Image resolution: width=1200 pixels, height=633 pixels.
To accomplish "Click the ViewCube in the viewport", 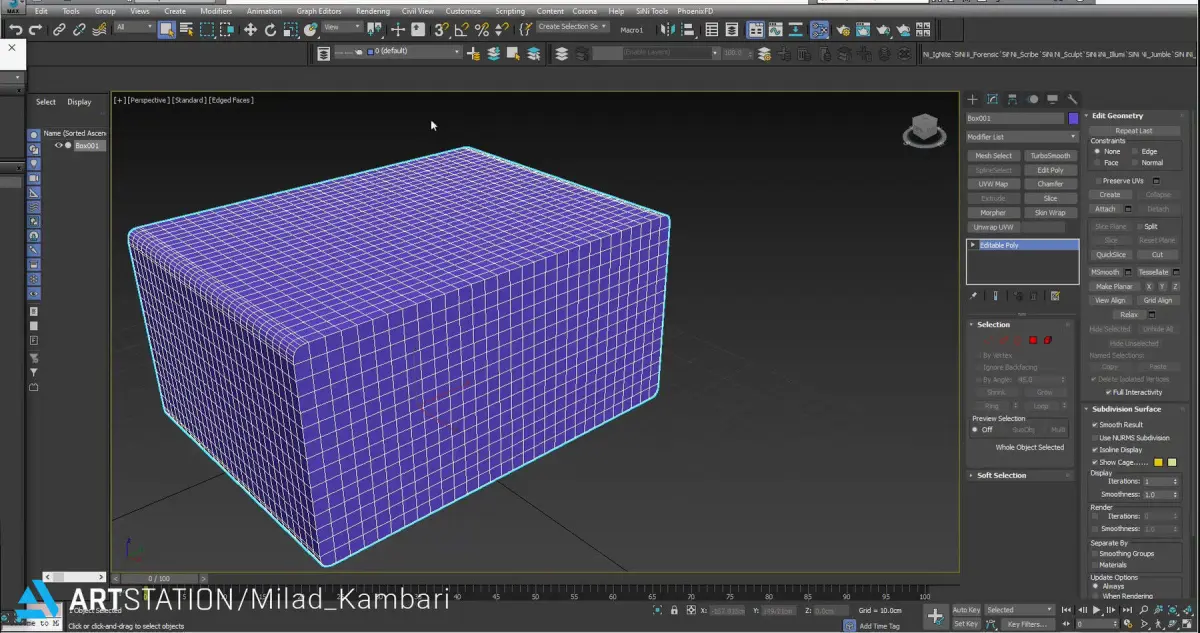I will tap(923, 130).
